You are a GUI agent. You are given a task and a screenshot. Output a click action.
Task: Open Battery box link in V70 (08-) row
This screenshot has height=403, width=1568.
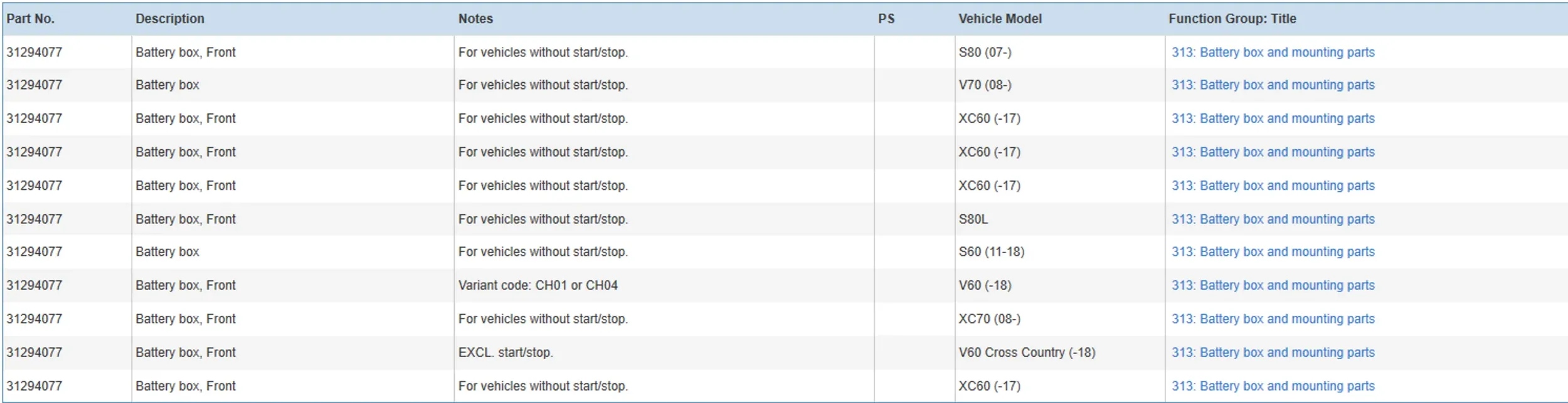[x=1273, y=85]
